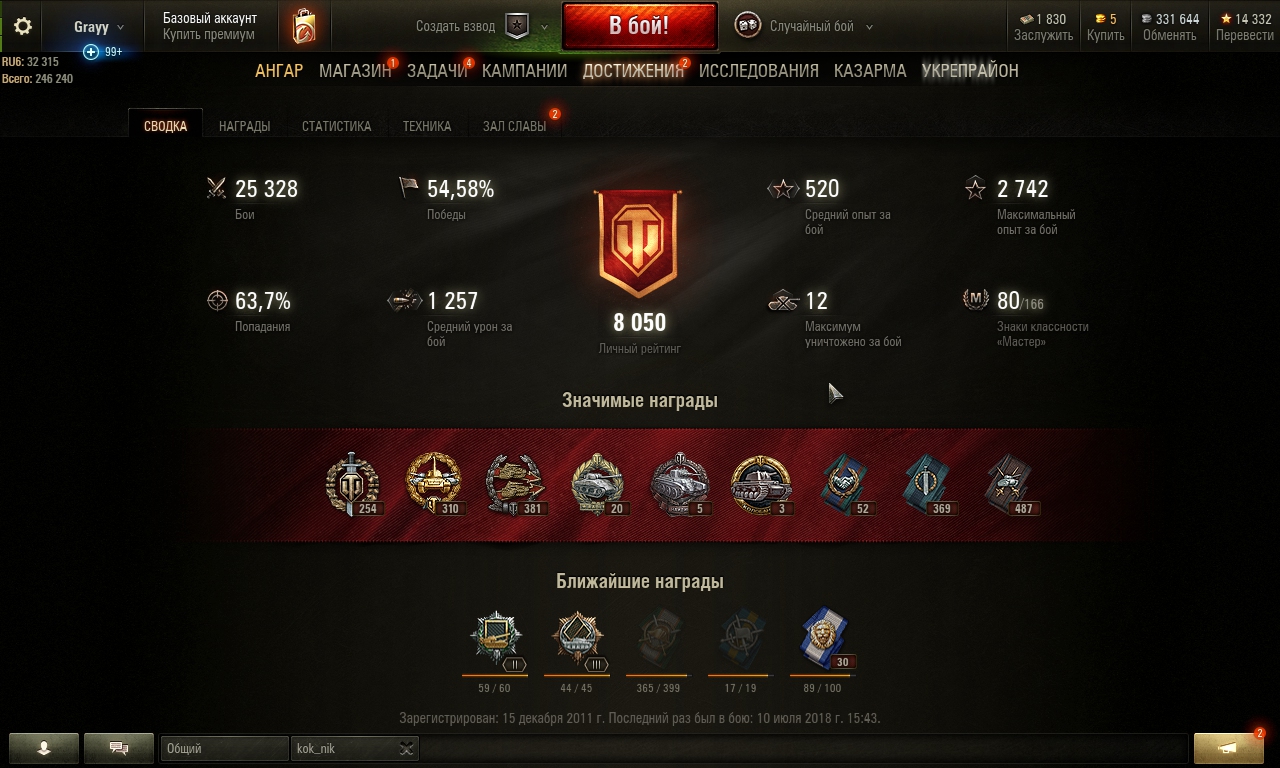This screenshot has width=1280, height=768.
Task: Open the Общий chat channel tab
Action: point(225,748)
